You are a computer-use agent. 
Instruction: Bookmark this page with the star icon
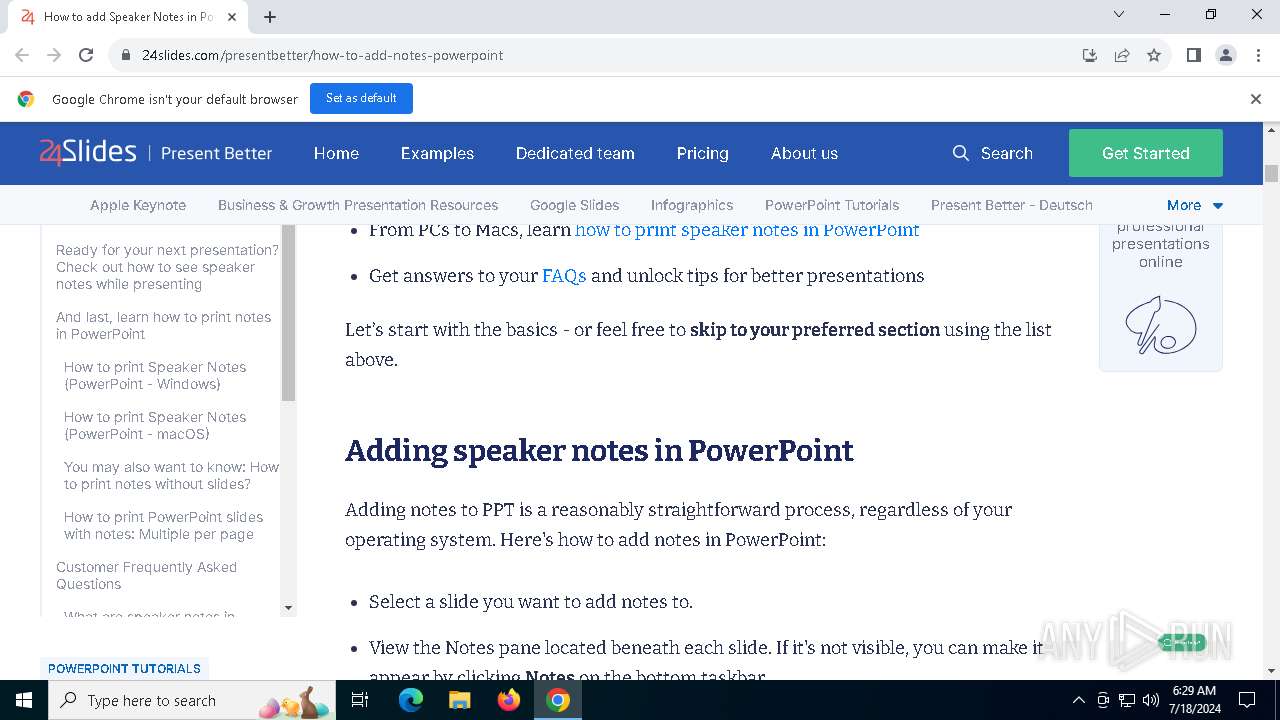(x=1154, y=55)
